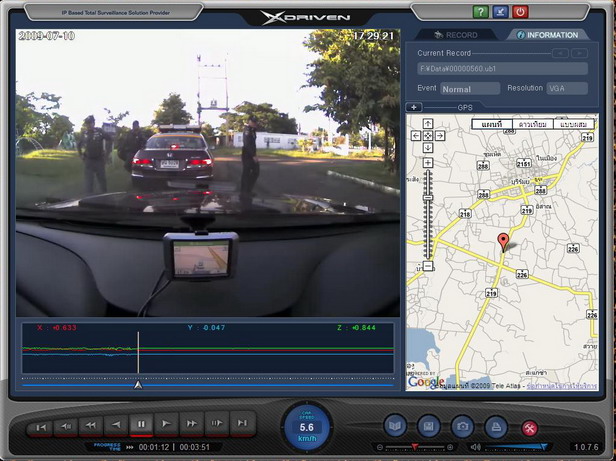Pause the video playback
The image size is (616, 461).
(x=141, y=424)
